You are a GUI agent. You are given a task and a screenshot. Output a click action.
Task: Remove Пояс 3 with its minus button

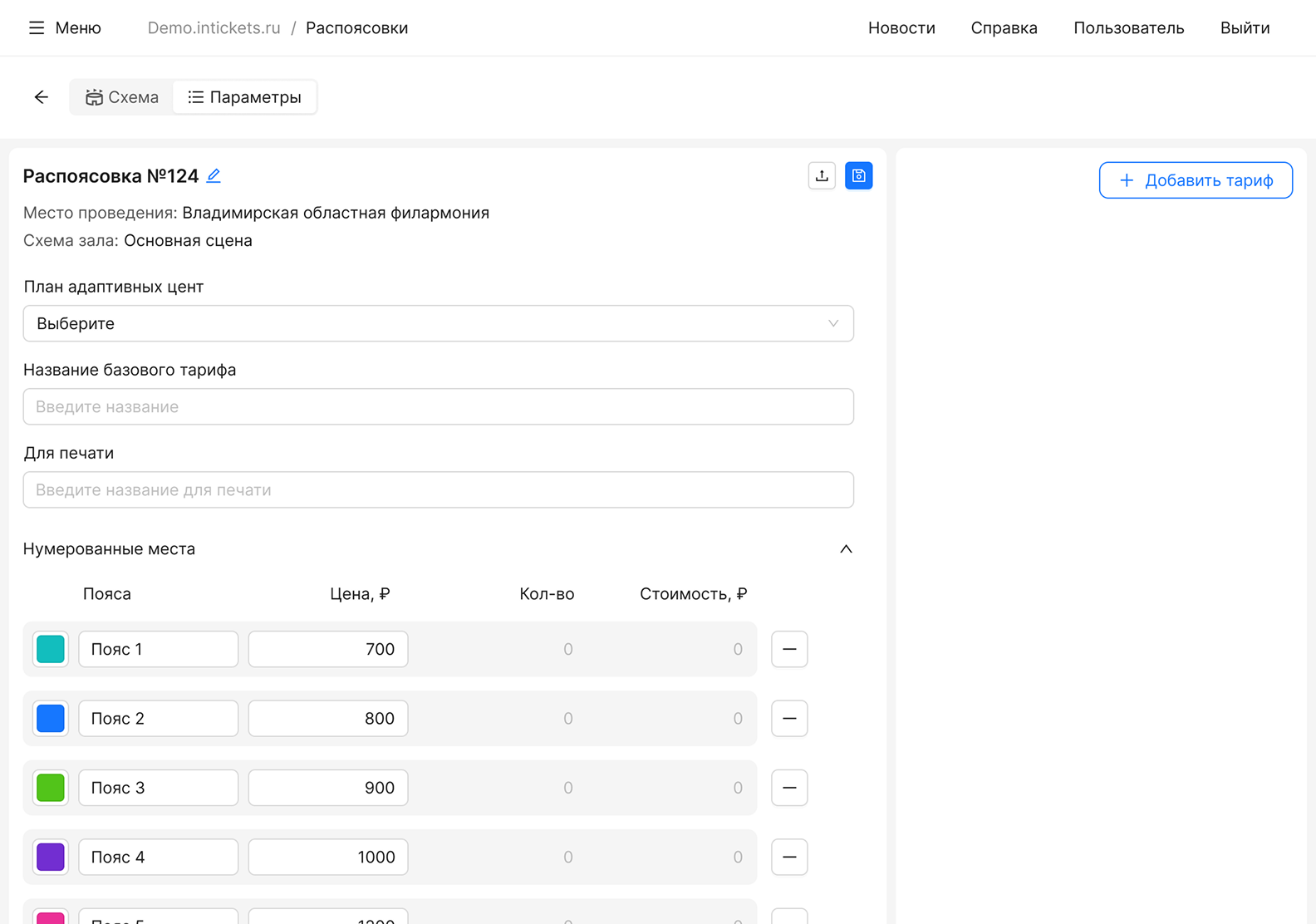pos(789,788)
